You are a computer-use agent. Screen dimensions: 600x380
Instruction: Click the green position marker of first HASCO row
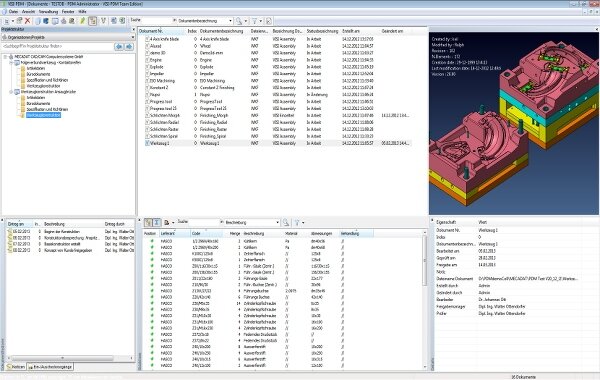click(x=152, y=241)
